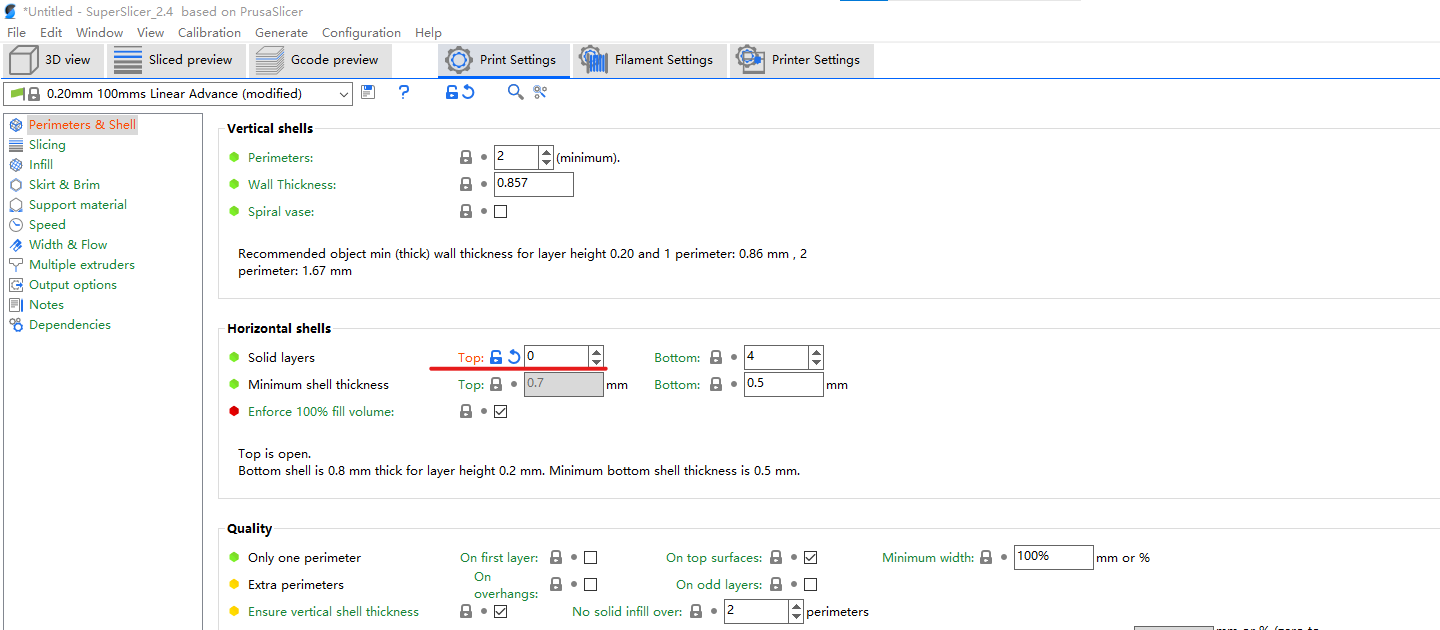Click the Ensure vertical shell thickness label
Viewport: 1440px width, 630px height.
(x=333, y=611)
